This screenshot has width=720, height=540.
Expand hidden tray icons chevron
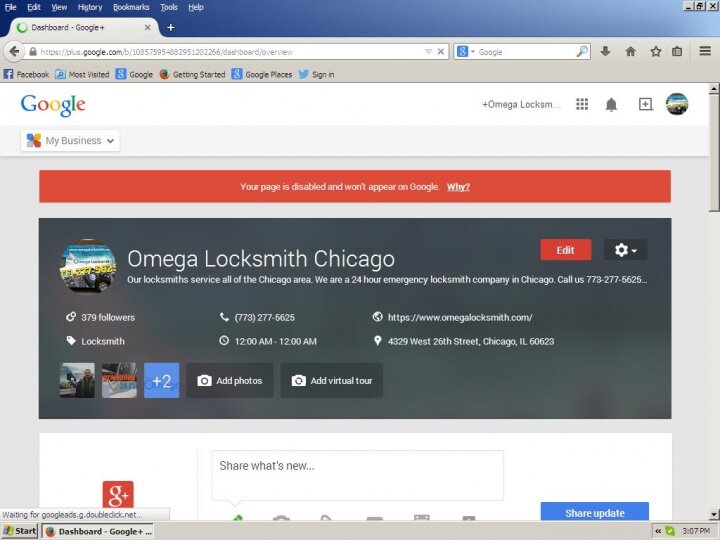658,531
